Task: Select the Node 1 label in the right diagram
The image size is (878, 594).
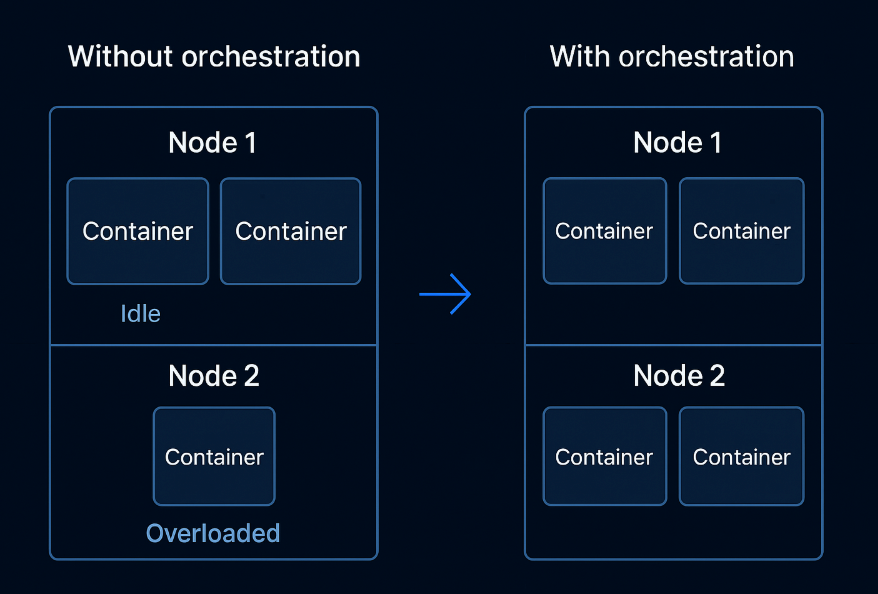Action: (x=677, y=143)
